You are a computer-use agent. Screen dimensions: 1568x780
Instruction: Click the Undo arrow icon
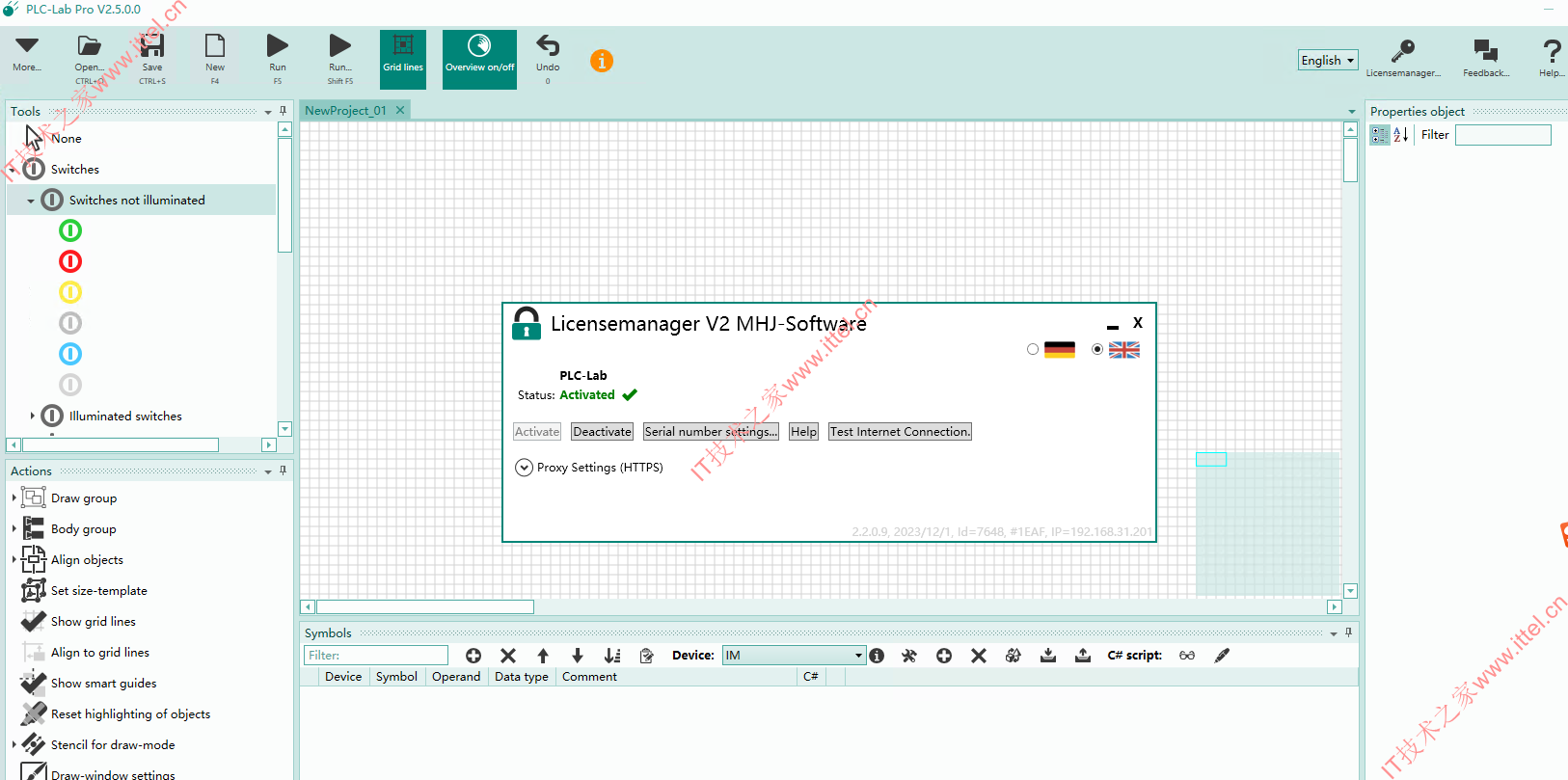(x=548, y=45)
